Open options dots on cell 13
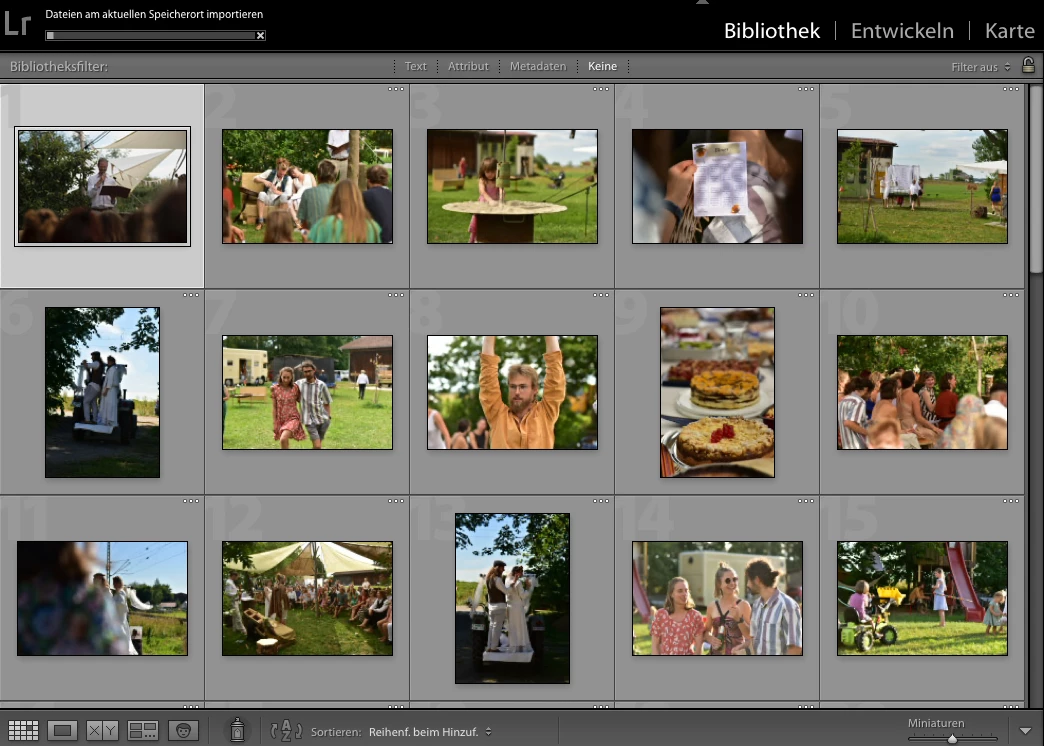The width and height of the screenshot is (1044, 746). (601, 501)
